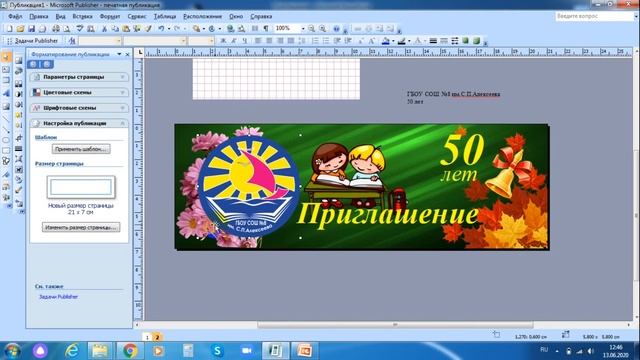
Task: Toggle align text left
Action: click(258, 41)
